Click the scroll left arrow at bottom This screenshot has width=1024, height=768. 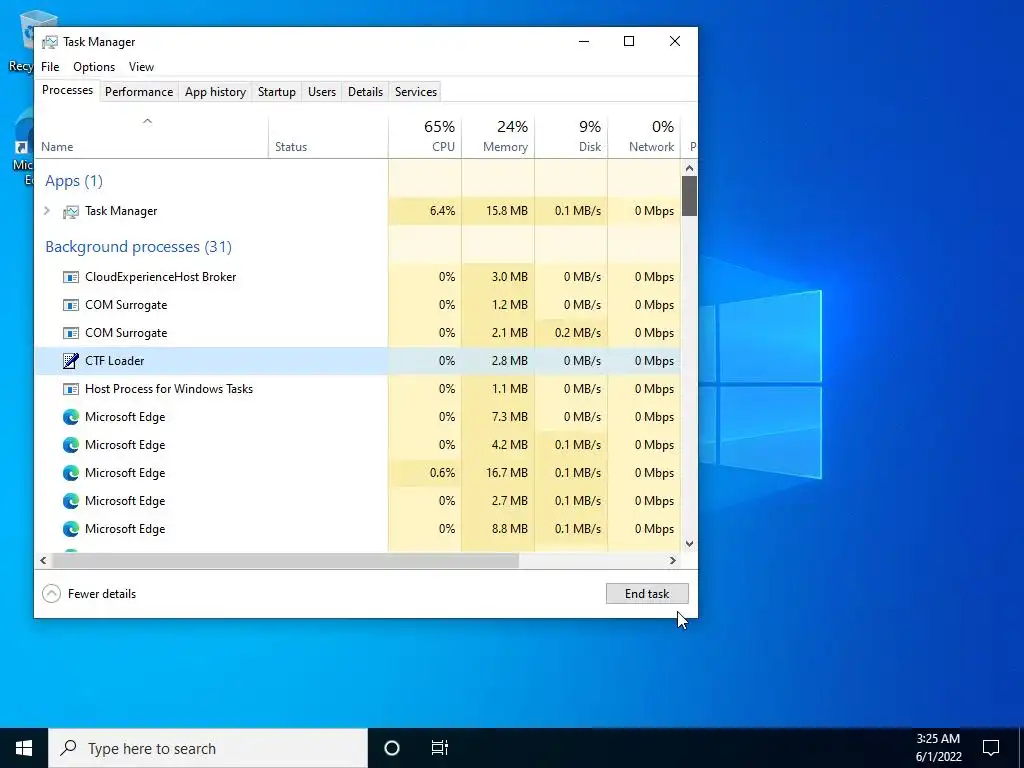43,560
